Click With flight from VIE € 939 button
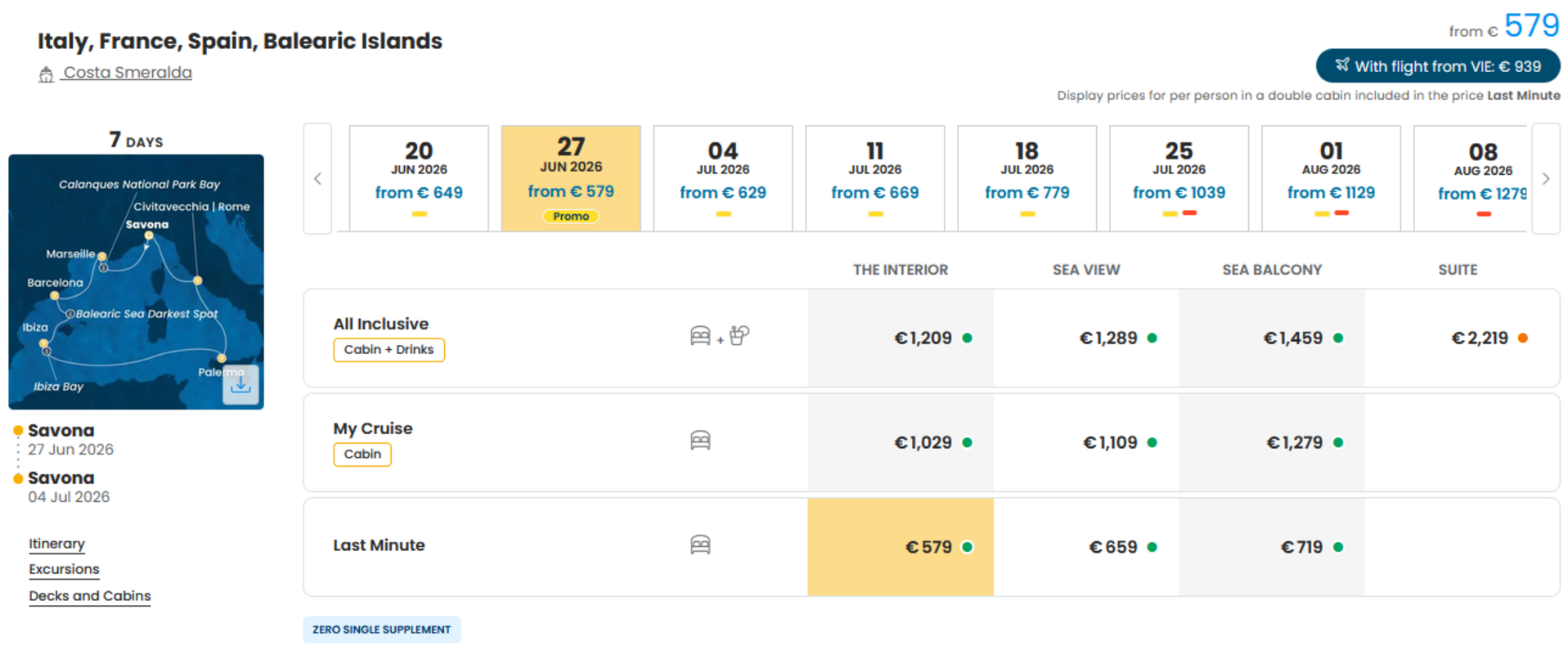1568x654 pixels. click(x=1438, y=66)
